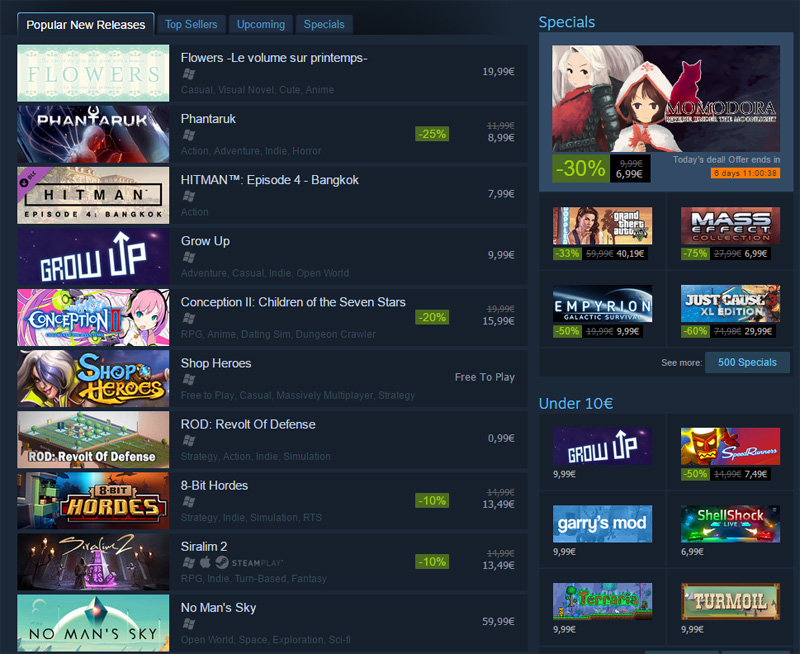Click the 500 Specials button
Viewport: 800px width, 654px height.
point(747,362)
